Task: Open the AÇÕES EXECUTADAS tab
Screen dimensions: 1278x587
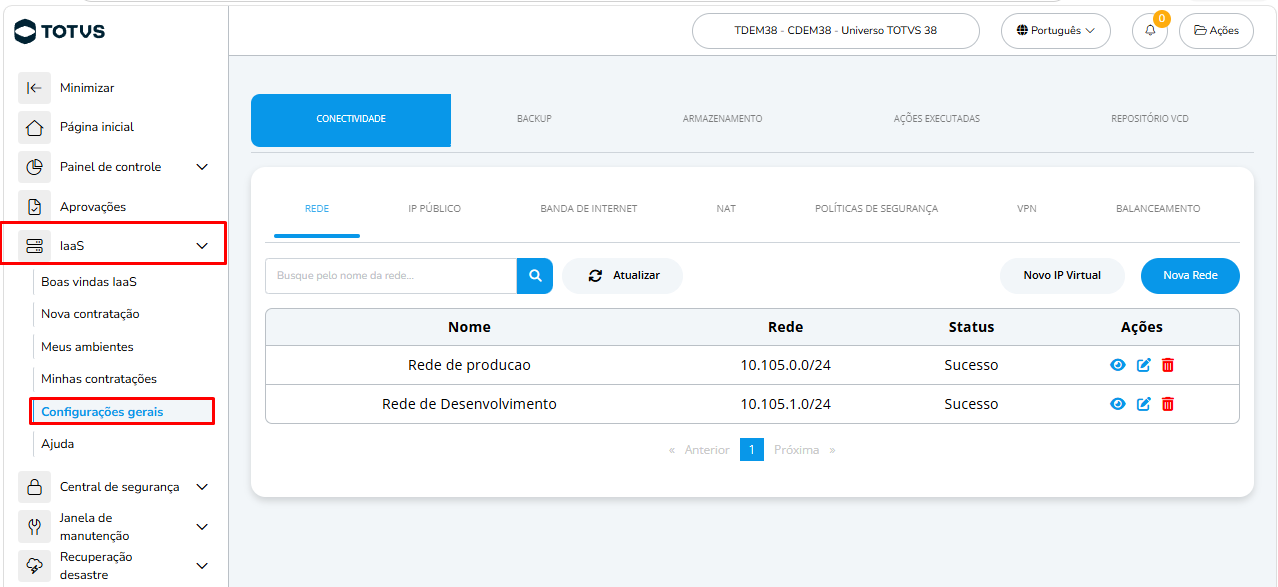Action: point(937,119)
